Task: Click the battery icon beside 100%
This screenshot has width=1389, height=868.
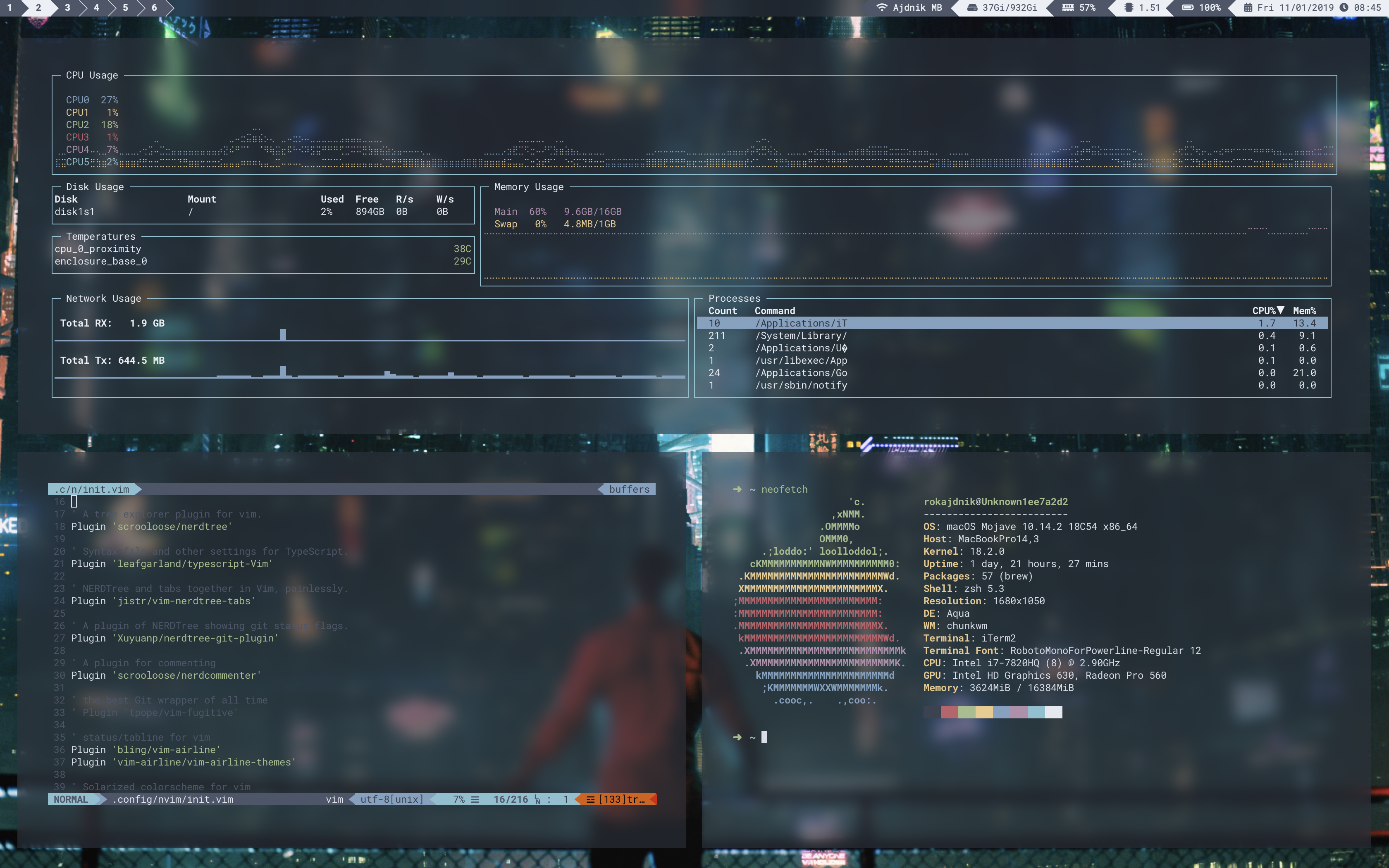Action: point(1188,7)
